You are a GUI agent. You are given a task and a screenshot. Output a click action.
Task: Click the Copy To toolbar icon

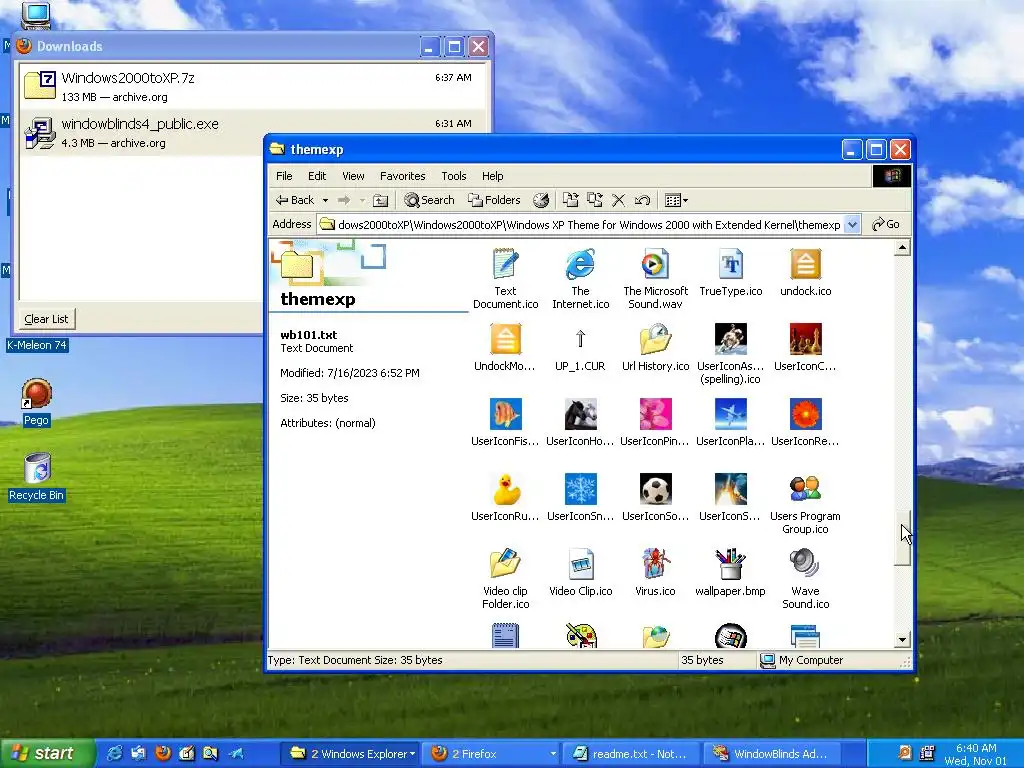(594, 200)
